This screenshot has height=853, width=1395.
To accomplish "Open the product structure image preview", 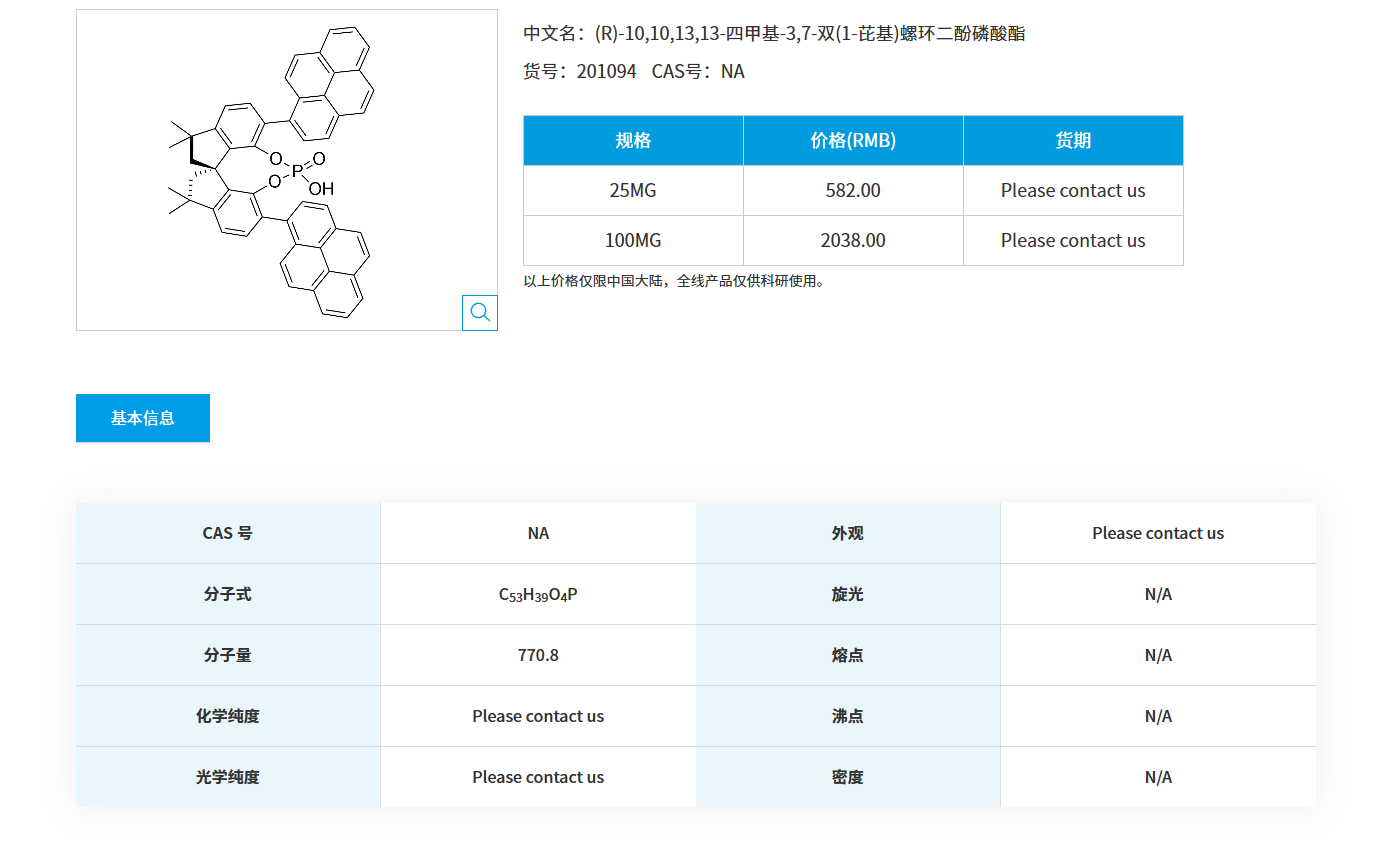I will tap(286, 170).
